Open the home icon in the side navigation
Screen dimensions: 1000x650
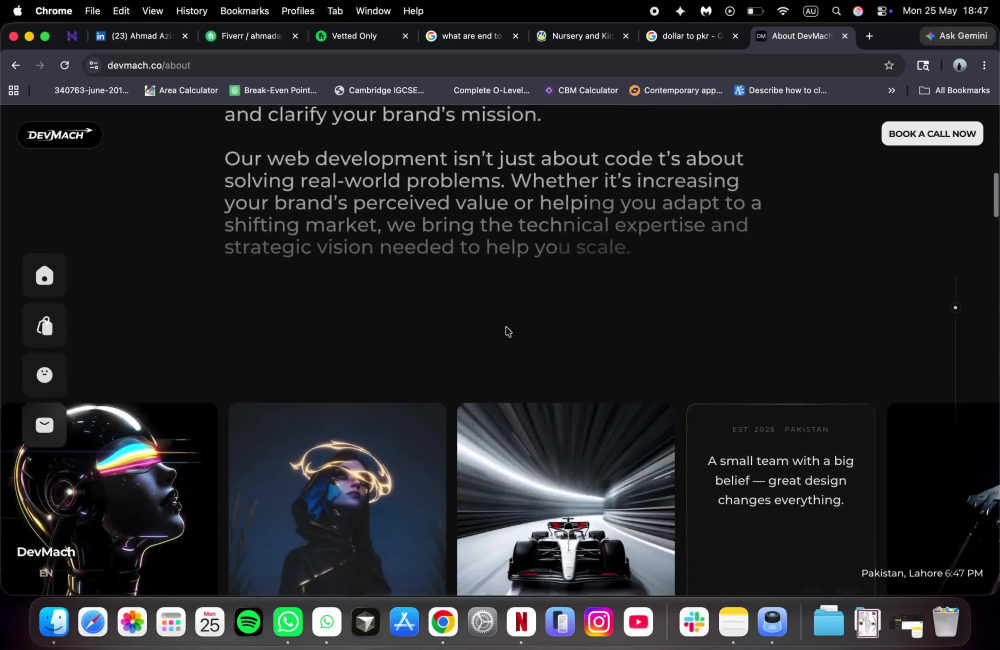tap(45, 276)
